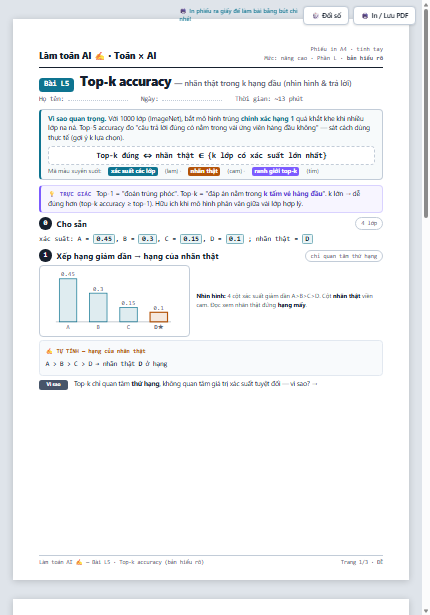Click the orange nhãn thật legend chip
Screen dimensions: 430x615
204,171
